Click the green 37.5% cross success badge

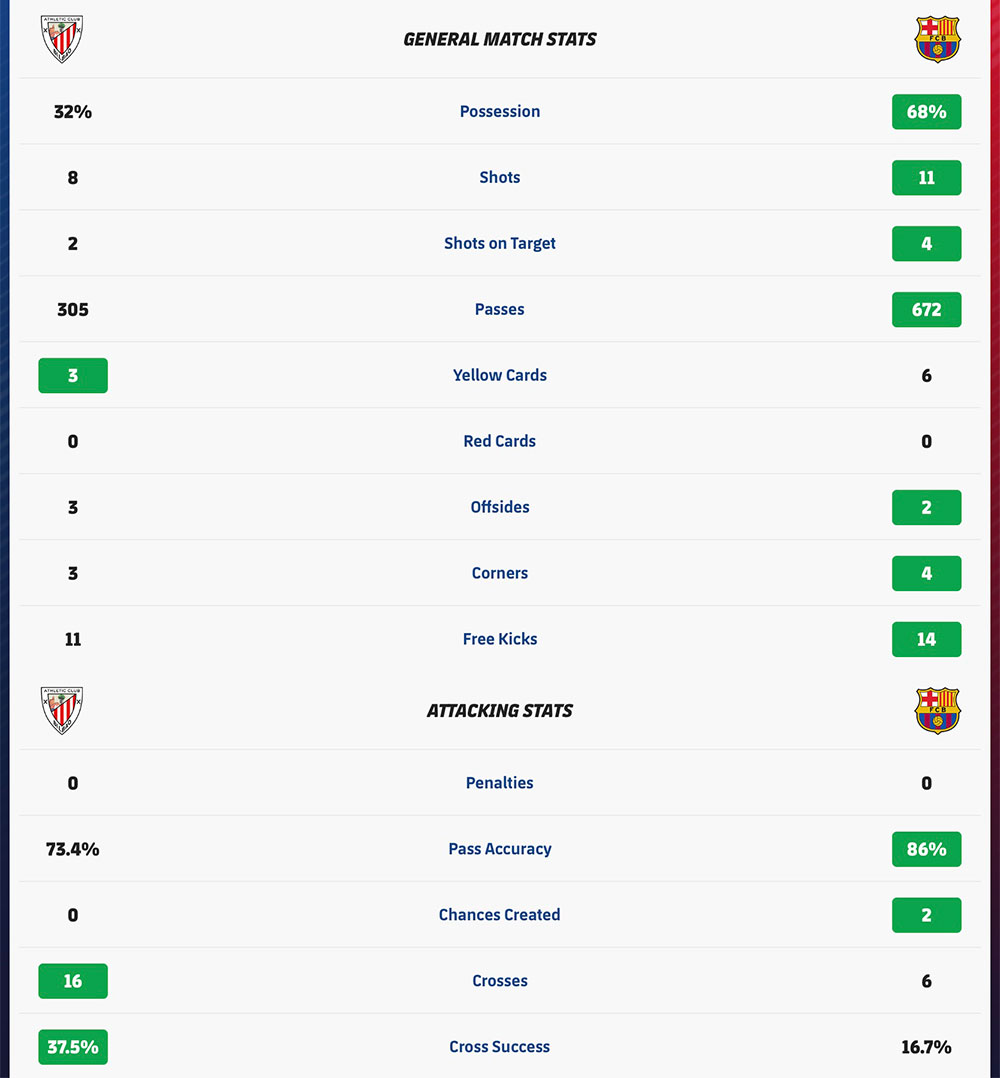tap(73, 1047)
